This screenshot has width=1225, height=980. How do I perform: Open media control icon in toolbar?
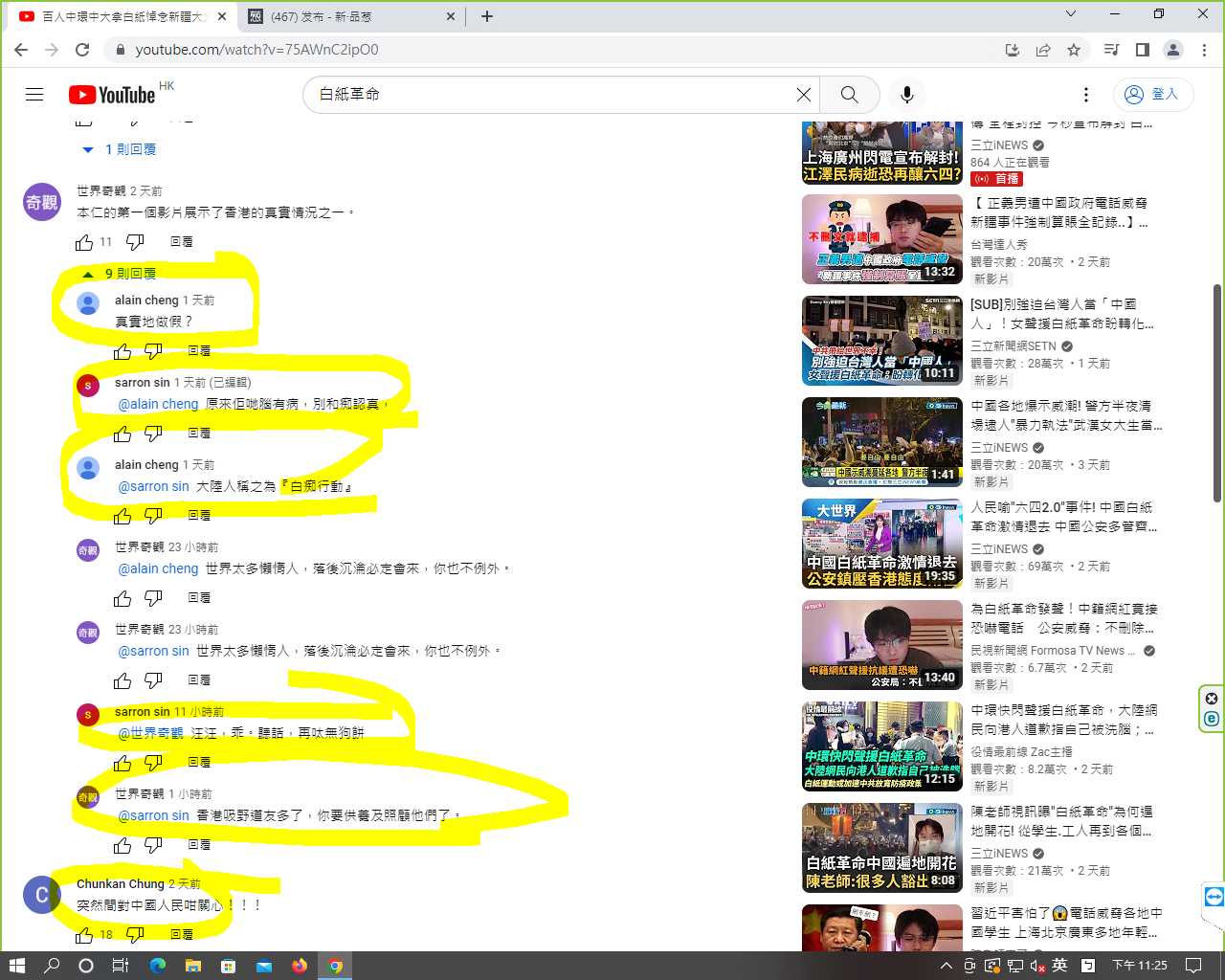coord(1111,50)
